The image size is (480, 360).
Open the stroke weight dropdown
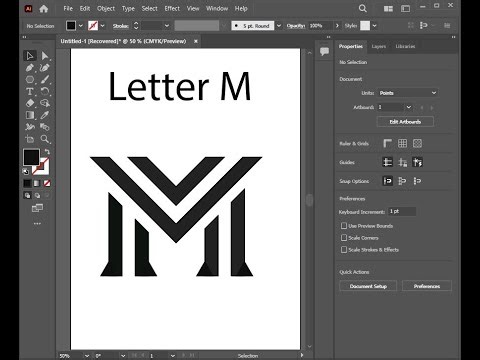(x=167, y=26)
